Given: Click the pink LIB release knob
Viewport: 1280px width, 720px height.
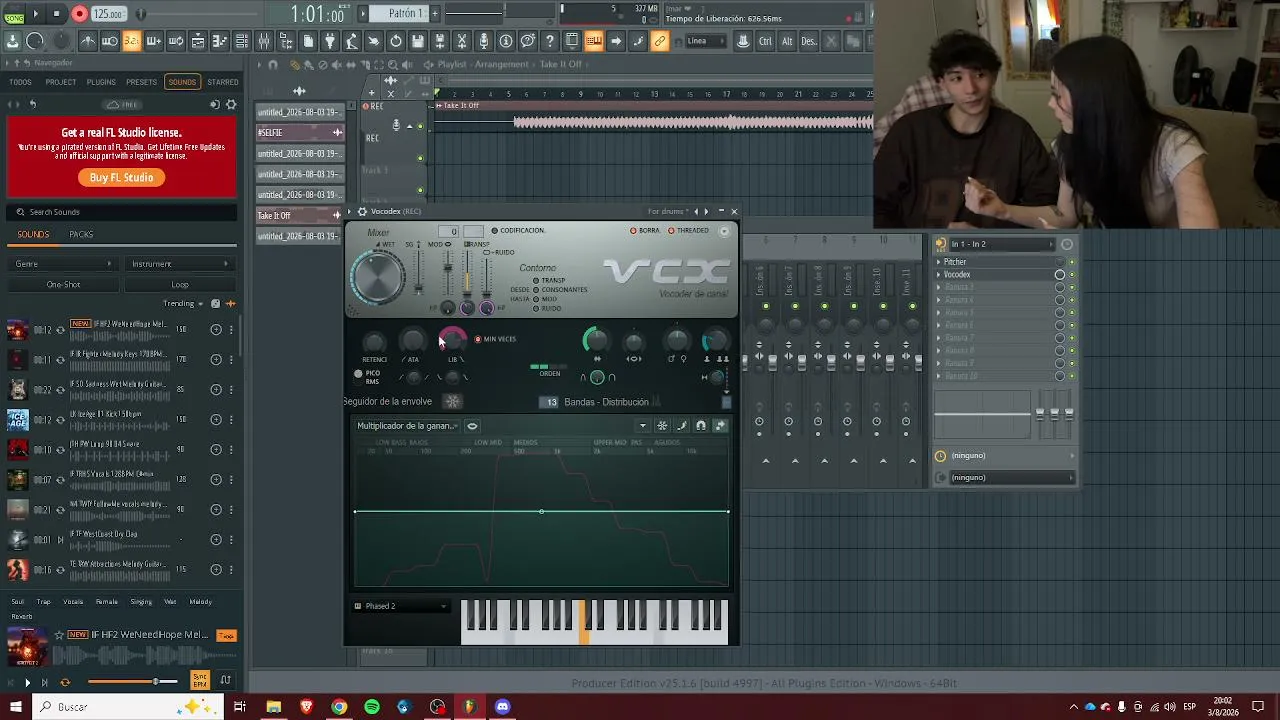Looking at the screenshot, I should [x=452, y=340].
